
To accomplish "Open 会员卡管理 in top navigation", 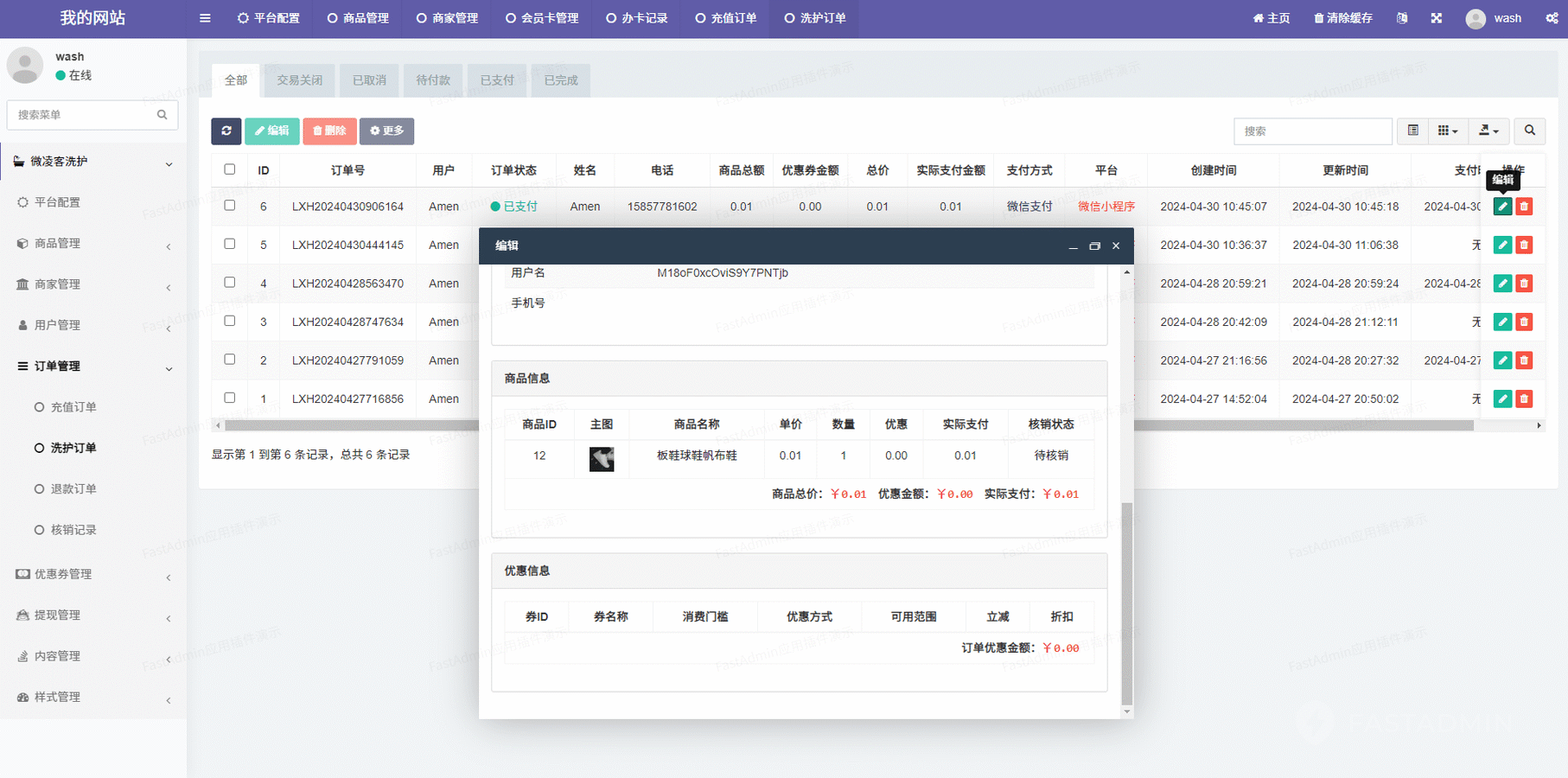I will (x=542, y=18).
